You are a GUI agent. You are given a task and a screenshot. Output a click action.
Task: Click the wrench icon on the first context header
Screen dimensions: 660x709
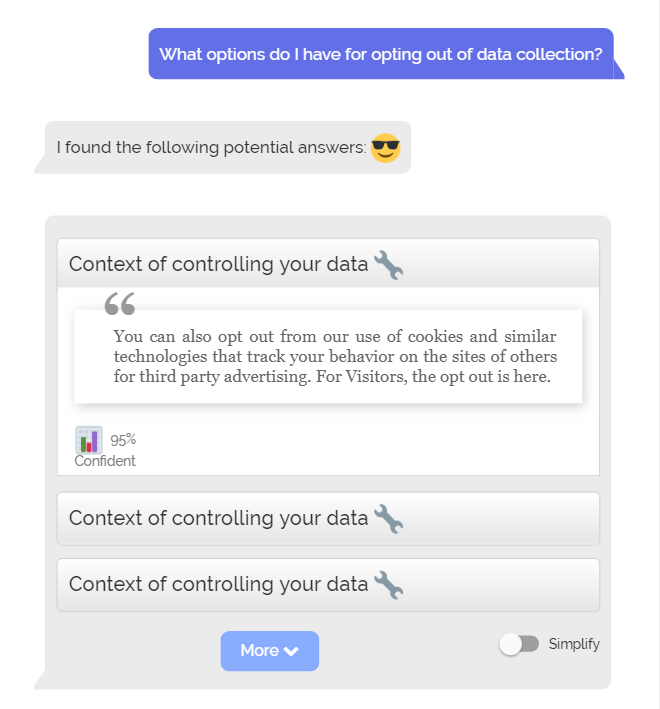click(x=388, y=265)
